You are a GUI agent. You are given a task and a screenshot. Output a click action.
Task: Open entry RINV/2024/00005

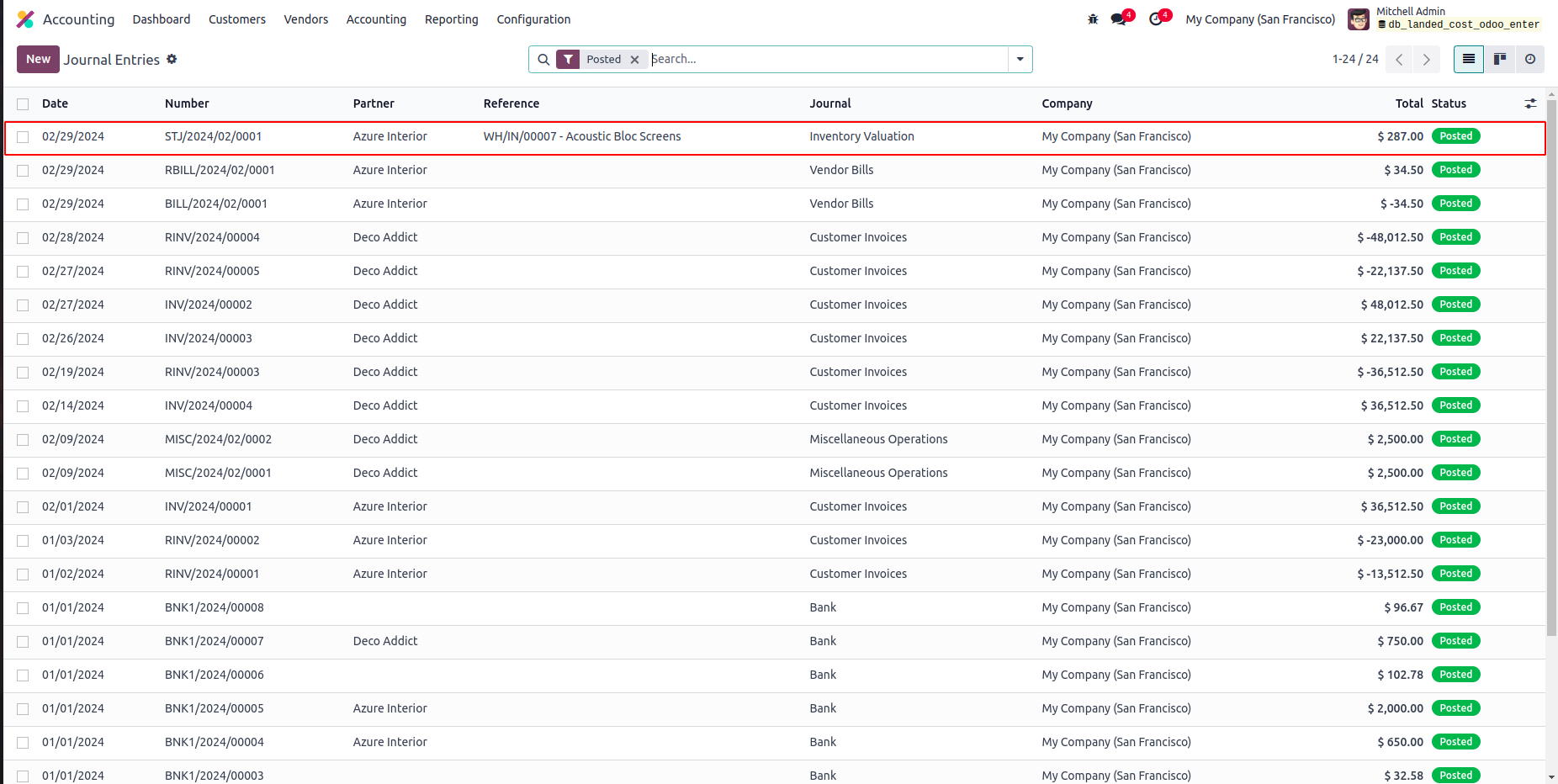(212, 271)
